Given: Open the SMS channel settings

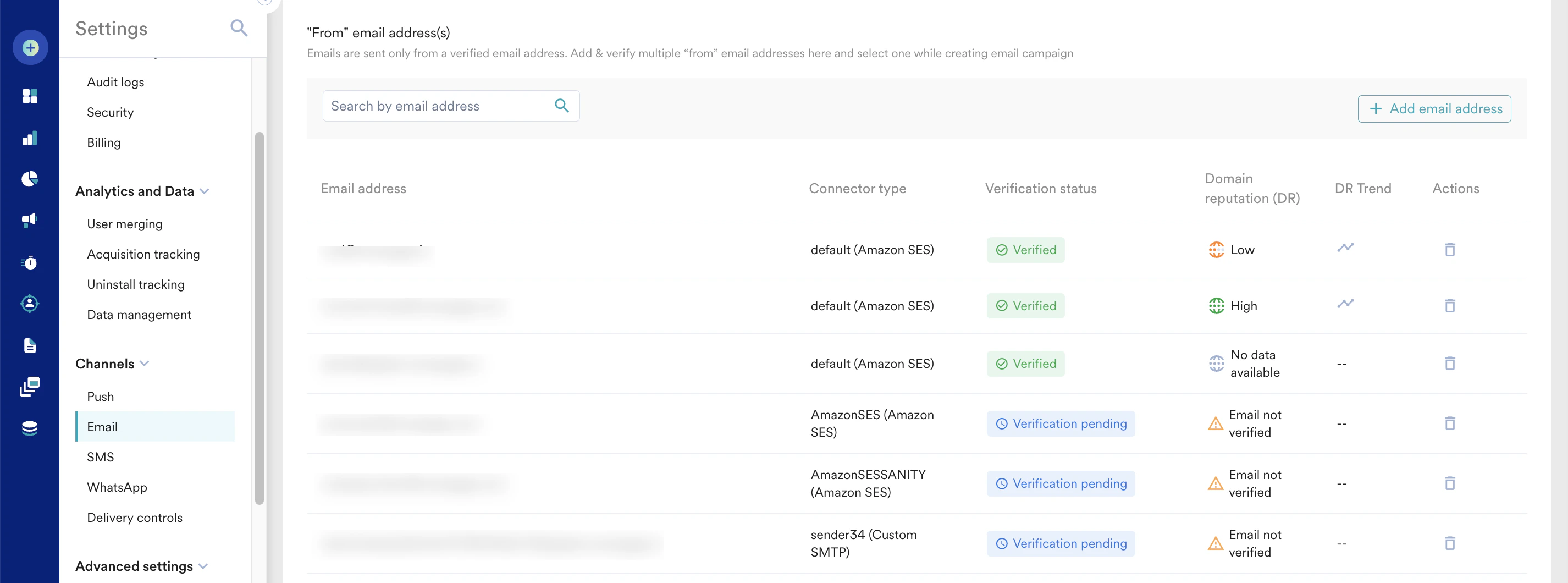Looking at the screenshot, I should click(101, 457).
